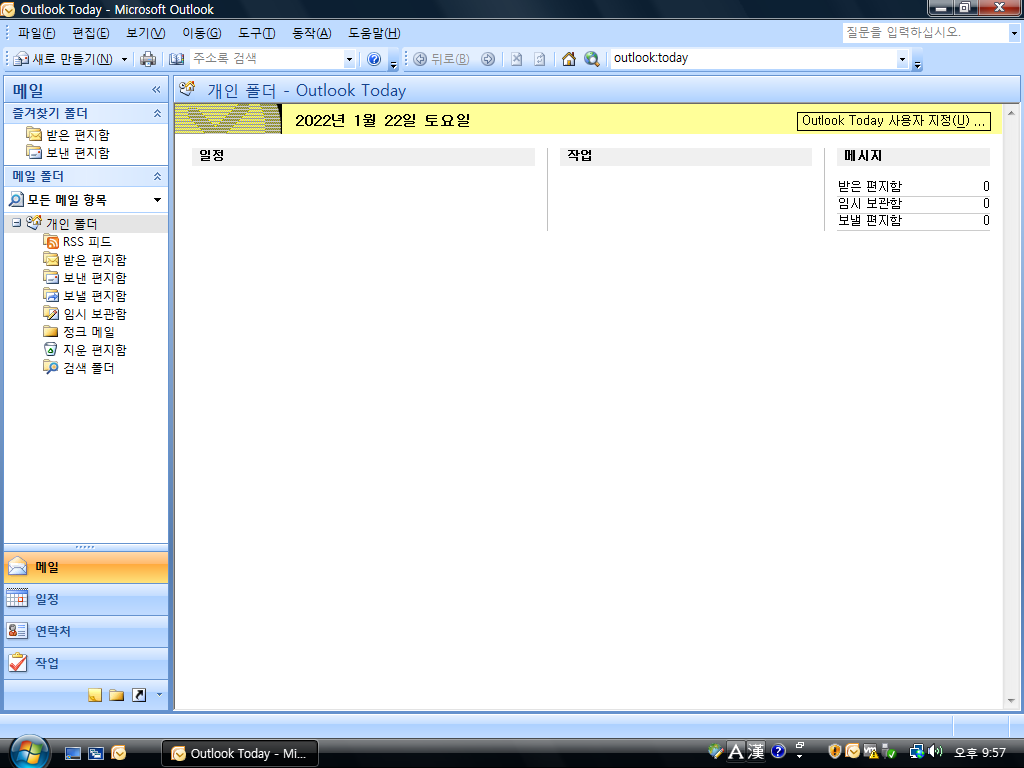Image resolution: width=1024 pixels, height=768 pixels.
Task: Click the switch windows quick launch icon
Action: (x=95, y=753)
